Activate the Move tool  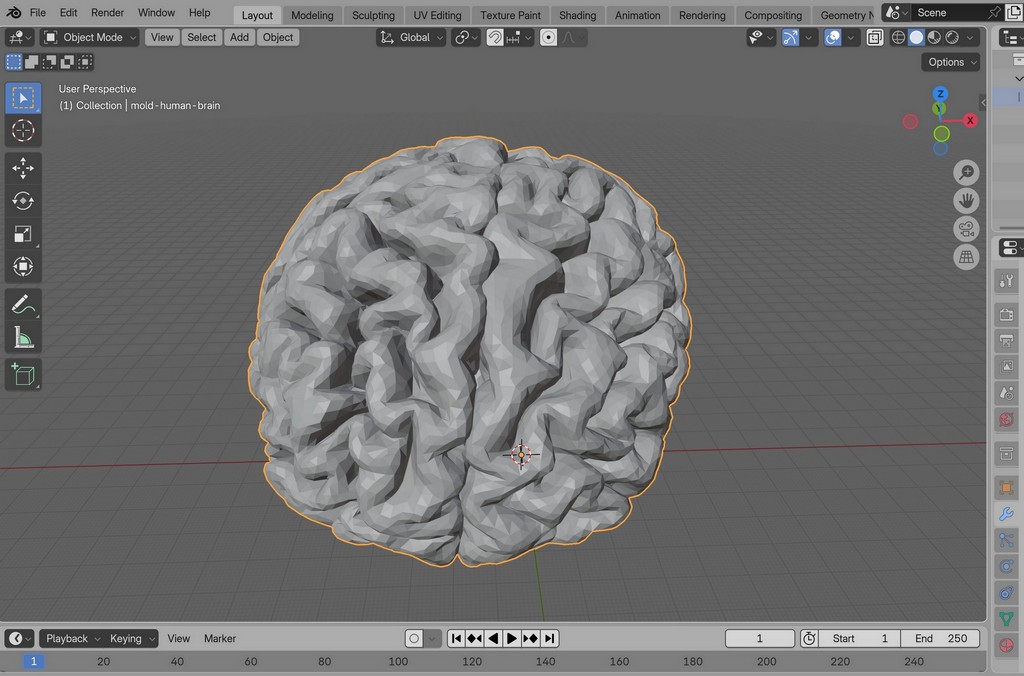23,168
